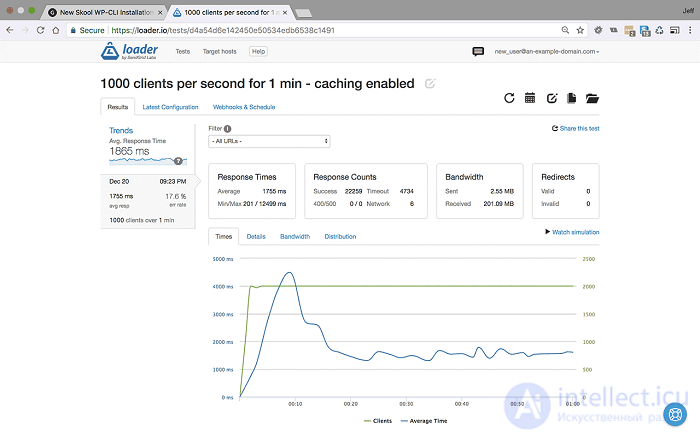Click the browser back arrow
Screen dimensions: 700x437
click(10, 30)
